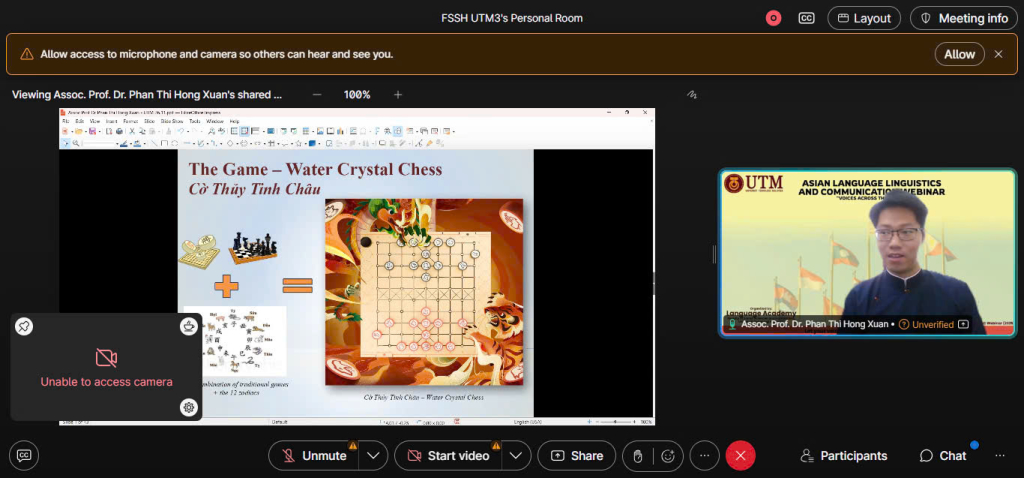Click the Insert menu in the shared Impress window
1024x478 pixels.
(112, 121)
